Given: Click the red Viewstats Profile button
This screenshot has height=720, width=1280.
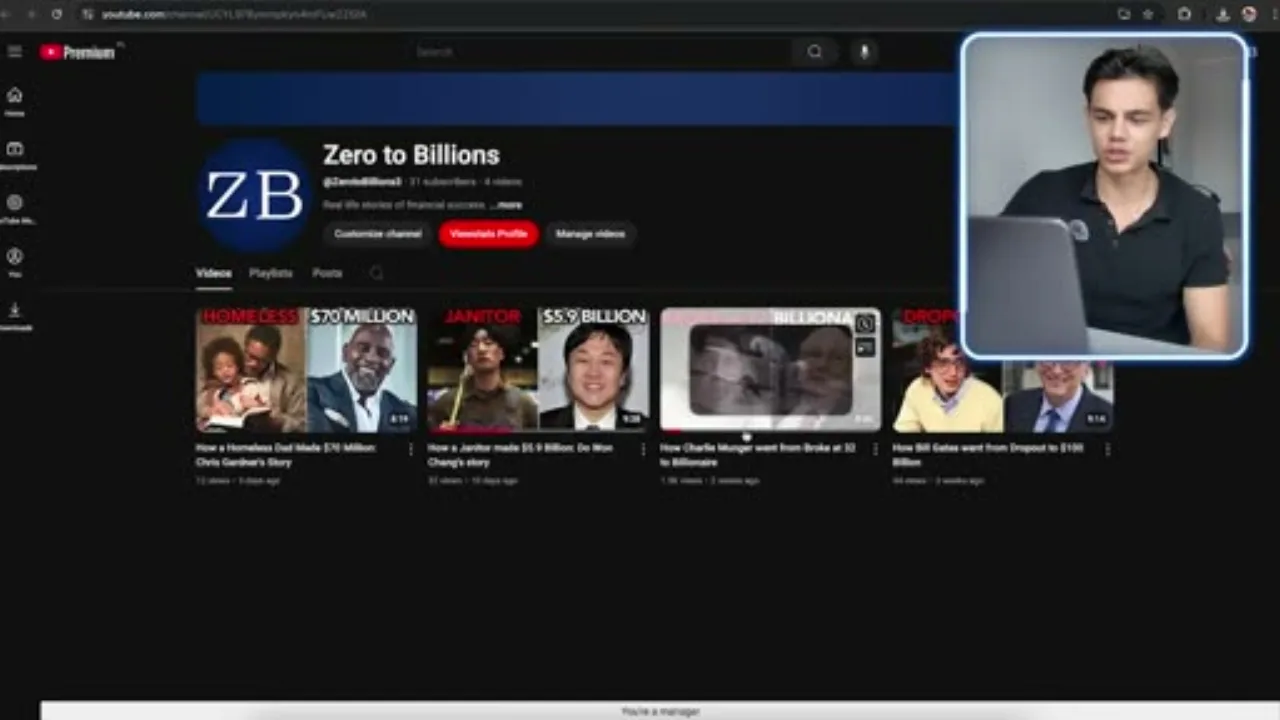Looking at the screenshot, I should [x=488, y=234].
